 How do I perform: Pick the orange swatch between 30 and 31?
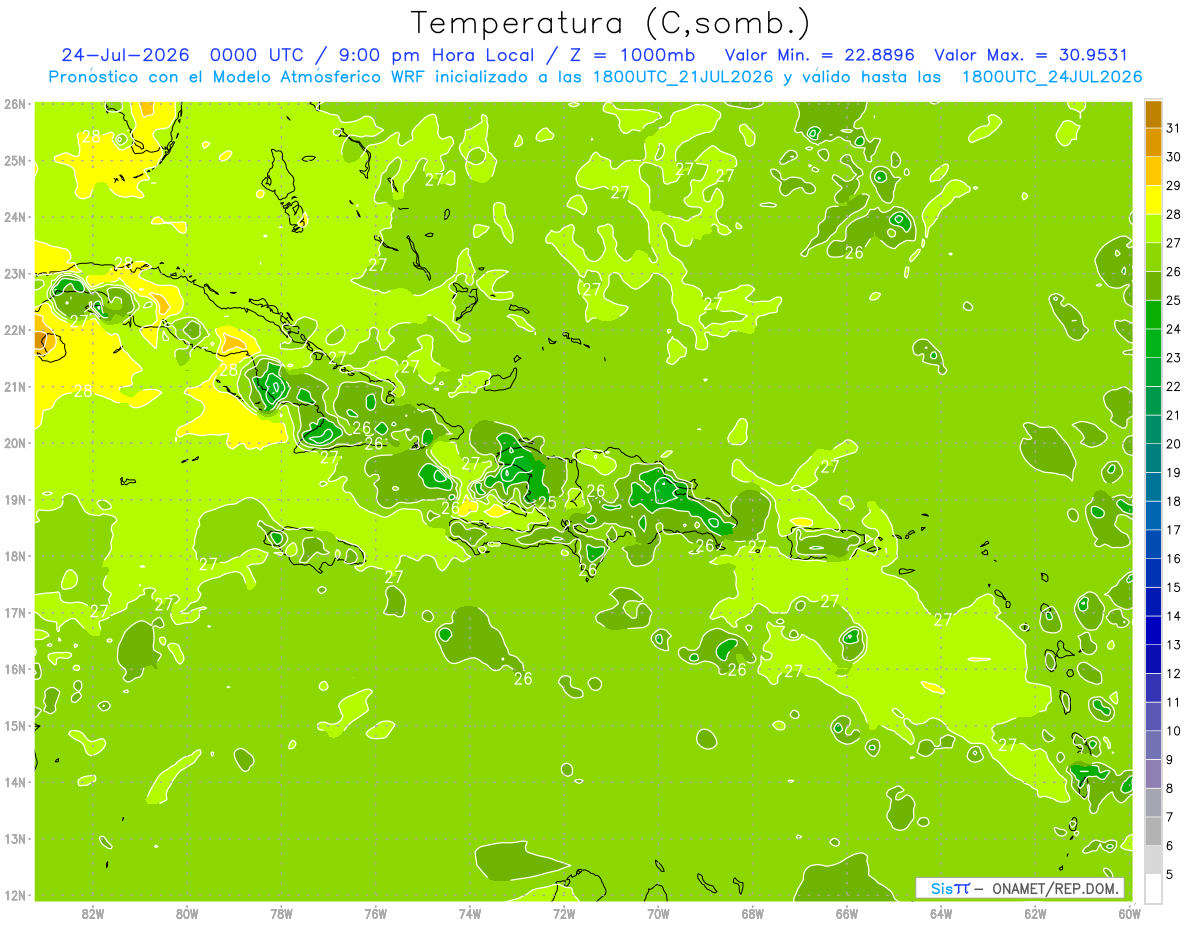point(1152,142)
